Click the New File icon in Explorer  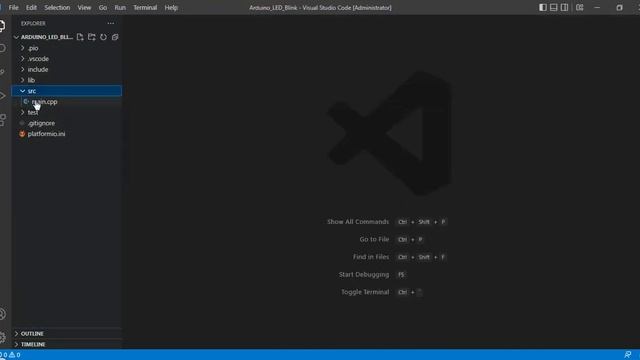80,37
